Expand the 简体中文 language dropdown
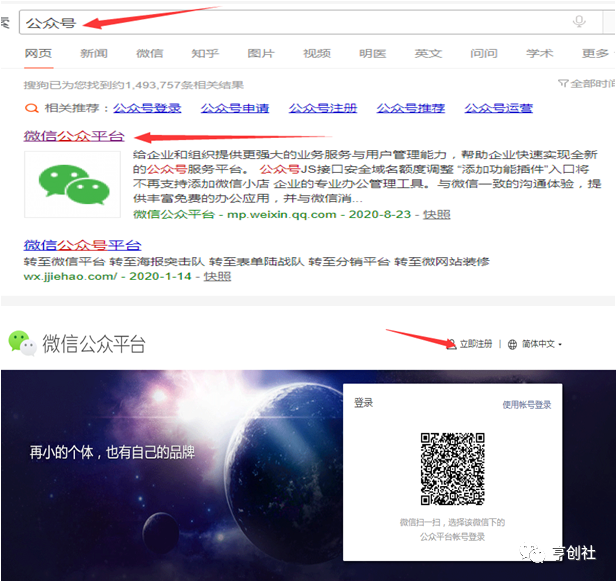This screenshot has width=616, height=581. coord(542,344)
